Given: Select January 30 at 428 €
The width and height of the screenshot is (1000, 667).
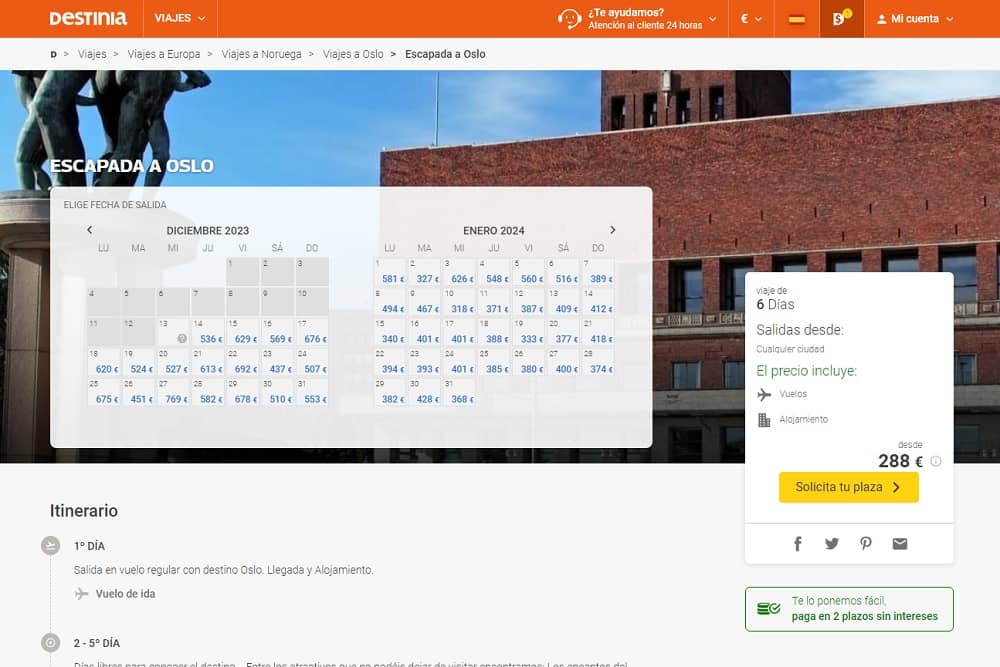Looking at the screenshot, I should (424, 392).
